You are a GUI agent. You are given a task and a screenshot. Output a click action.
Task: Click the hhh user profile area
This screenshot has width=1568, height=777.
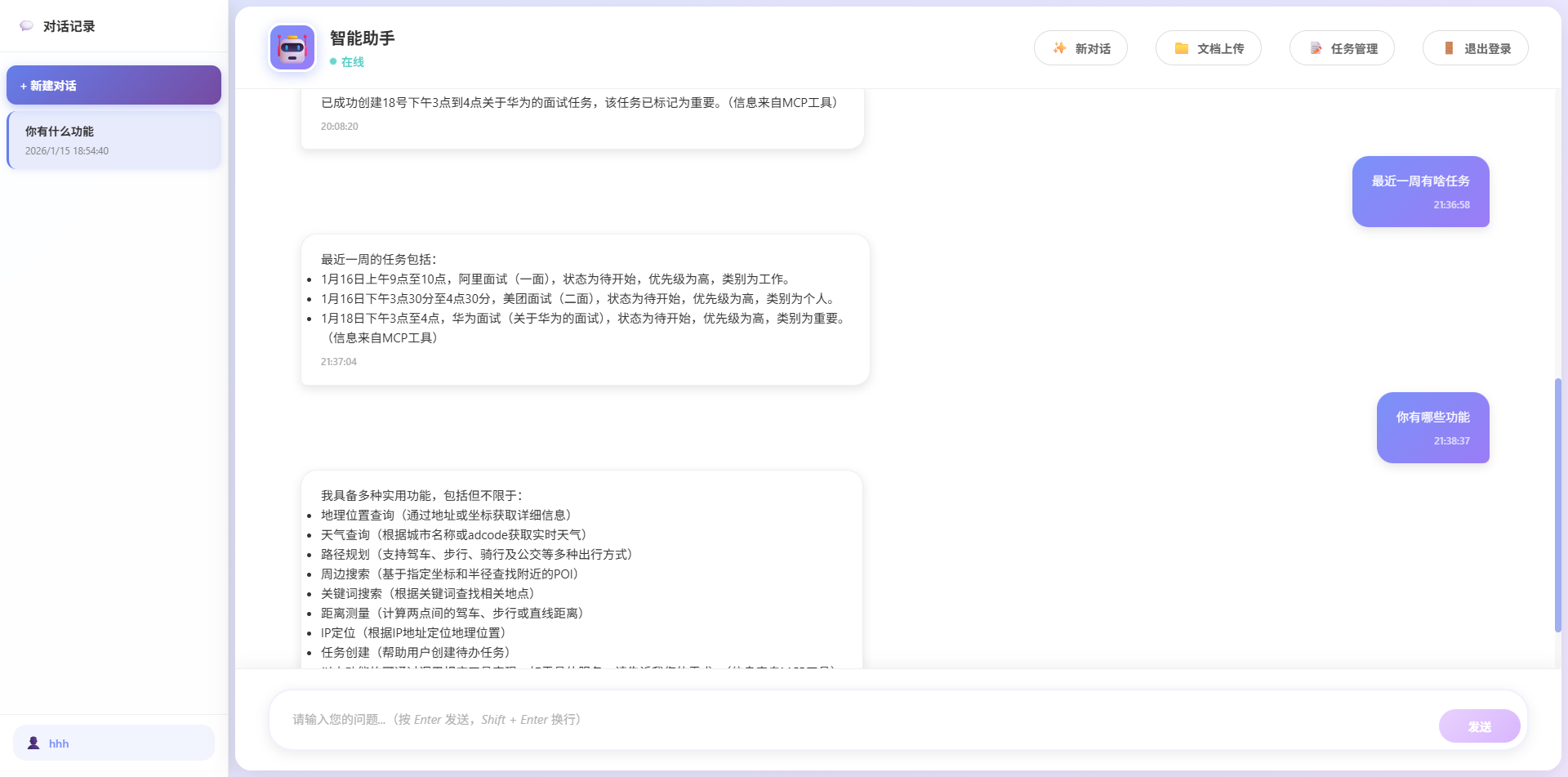[x=114, y=742]
